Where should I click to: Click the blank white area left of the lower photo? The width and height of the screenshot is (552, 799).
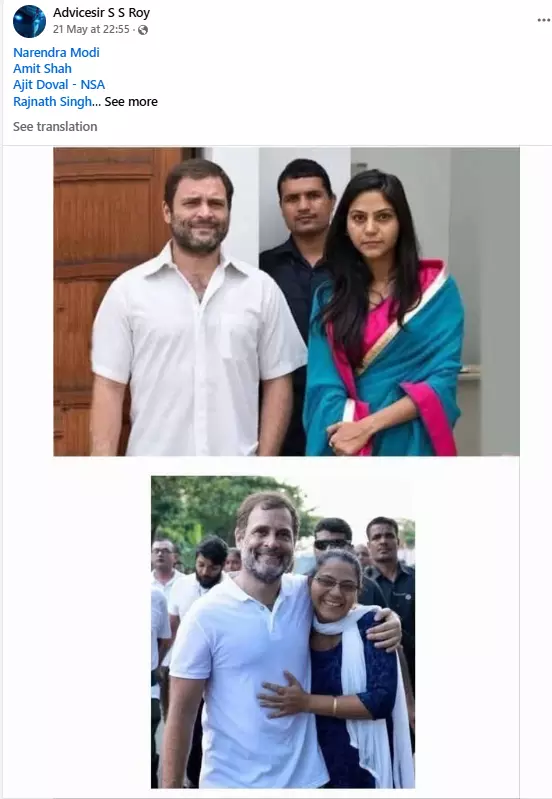tap(102, 632)
